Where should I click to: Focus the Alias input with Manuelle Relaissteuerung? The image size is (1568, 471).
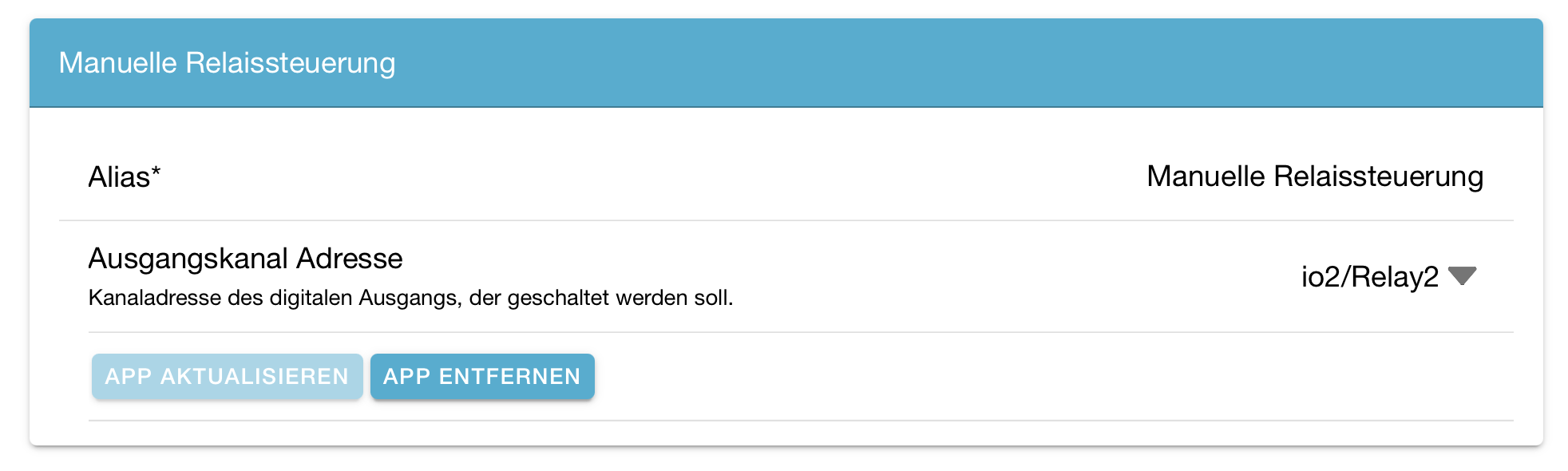1314,176
